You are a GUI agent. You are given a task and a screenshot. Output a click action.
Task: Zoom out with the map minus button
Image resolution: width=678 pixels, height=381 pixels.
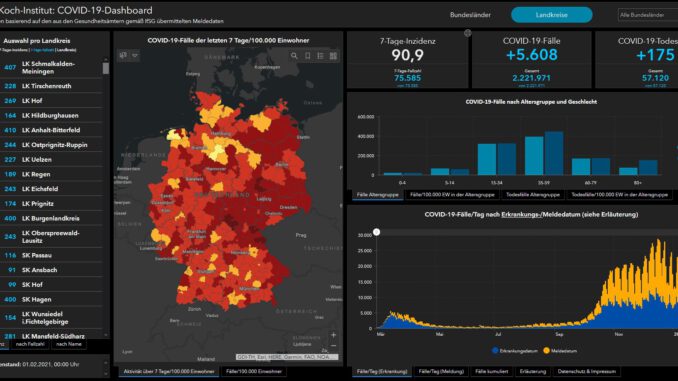pos(333,346)
